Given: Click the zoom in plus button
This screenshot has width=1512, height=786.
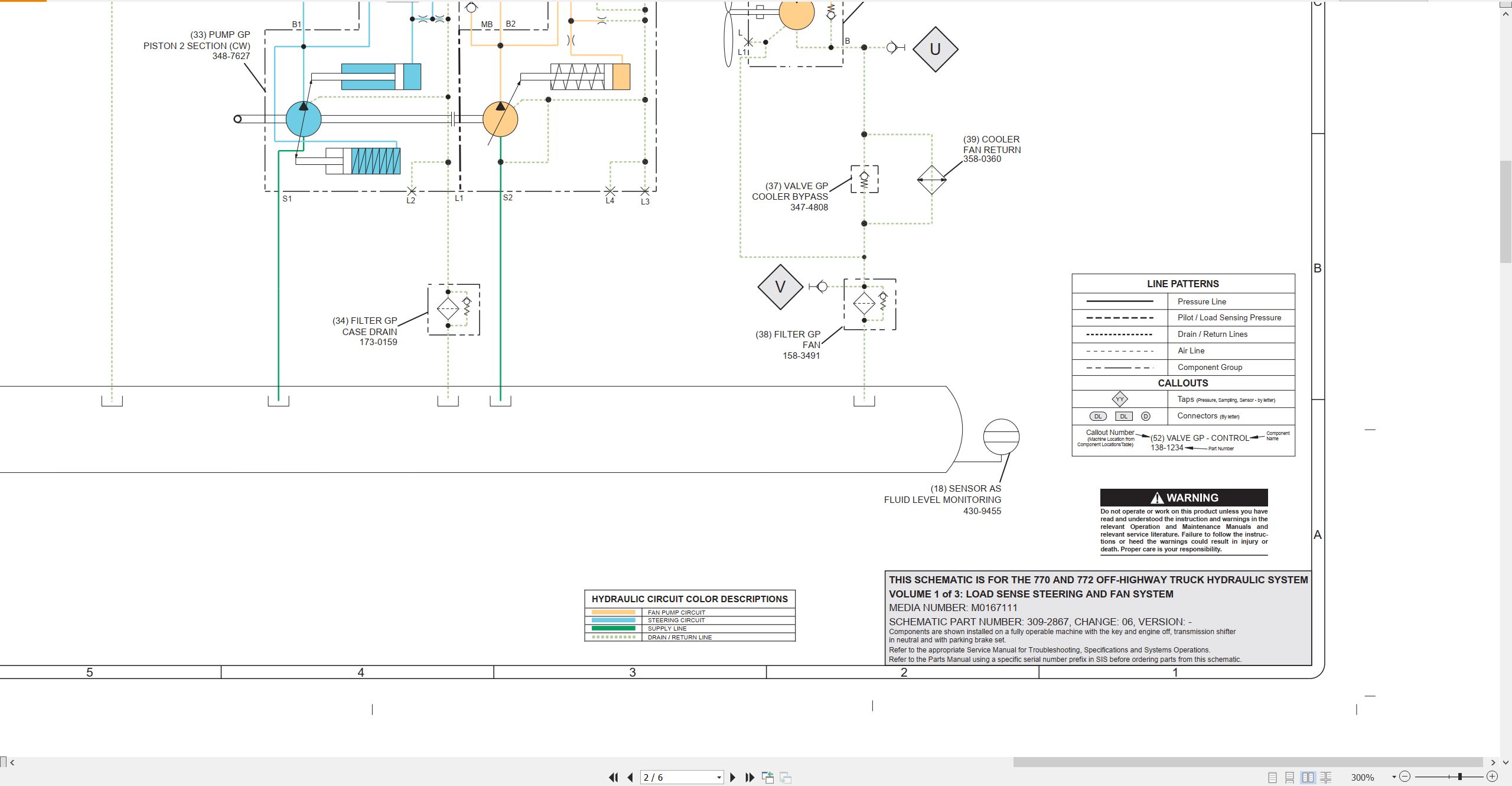Looking at the screenshot, I should [1492, 777].
